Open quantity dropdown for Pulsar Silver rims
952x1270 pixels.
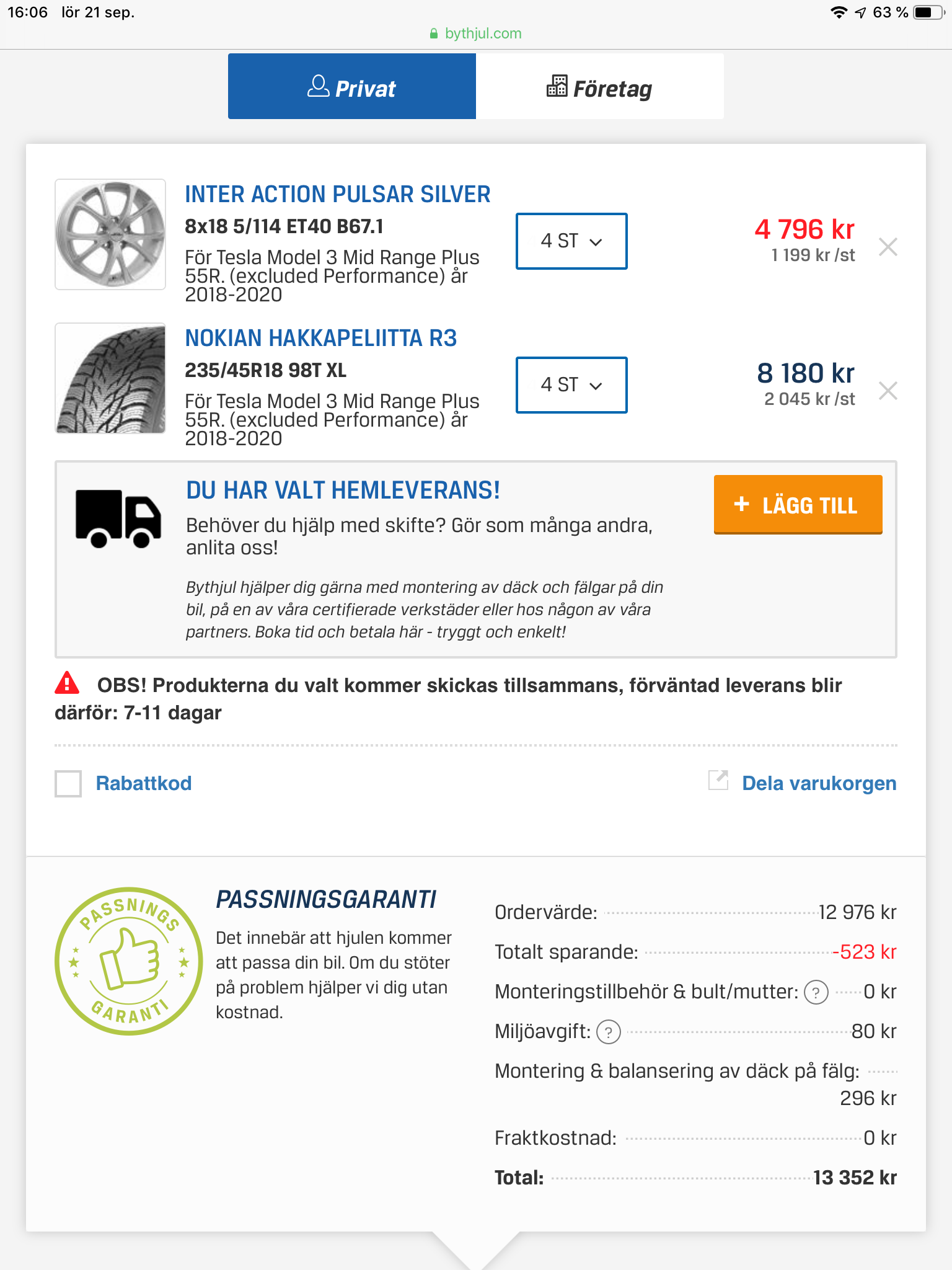(x=571, y=241)
